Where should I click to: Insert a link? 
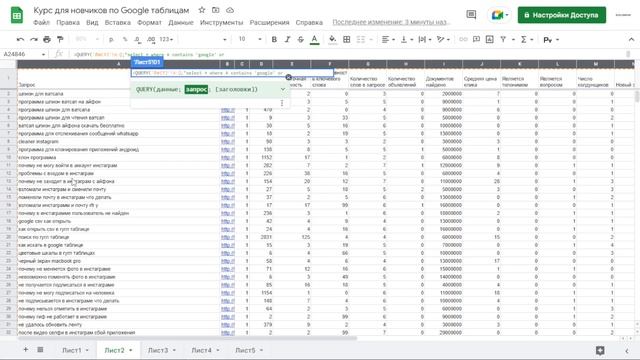click(463, 40)
